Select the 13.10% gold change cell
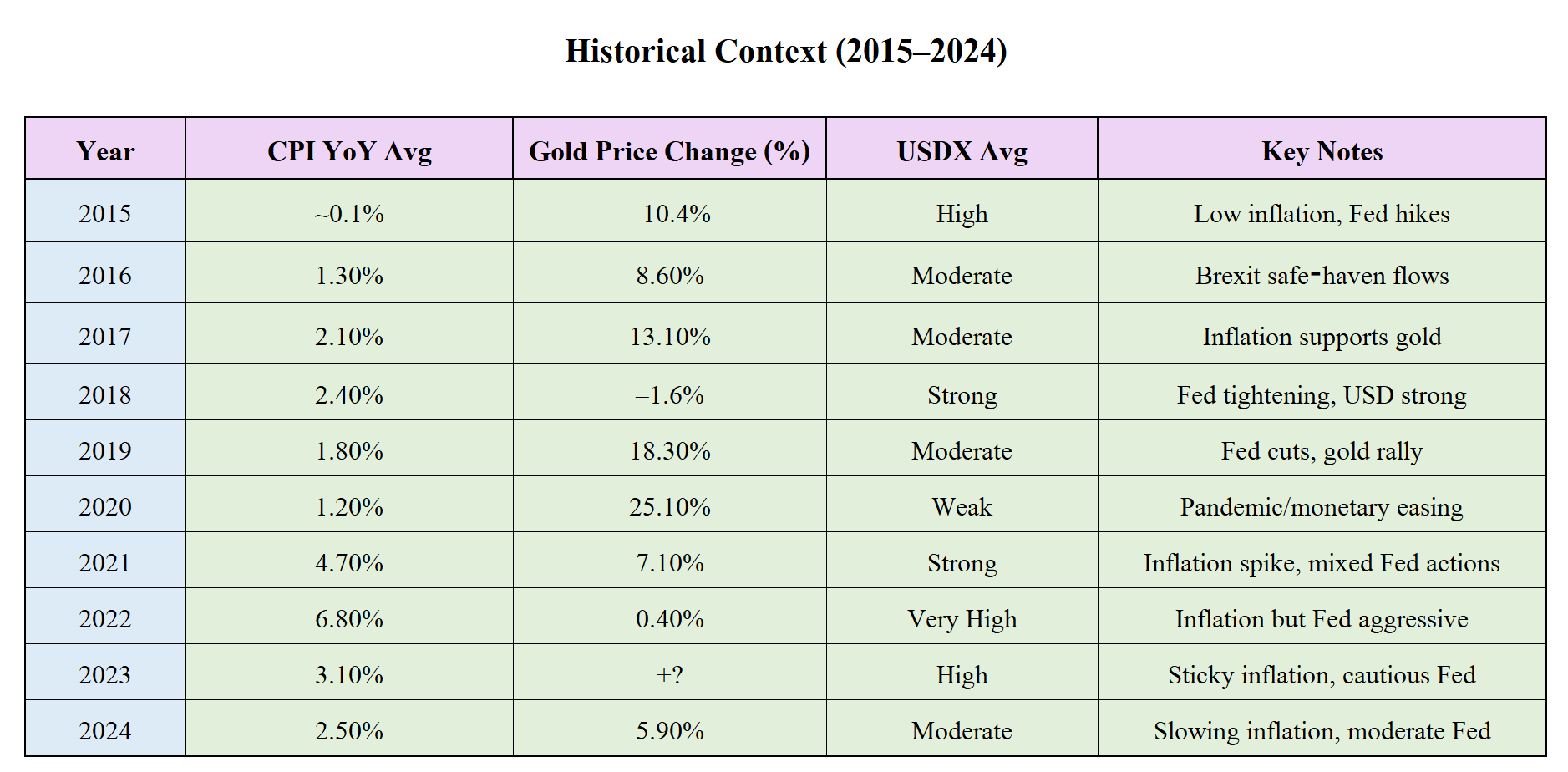This screenshot has height=772, width=1568. [x=670, y=336]
